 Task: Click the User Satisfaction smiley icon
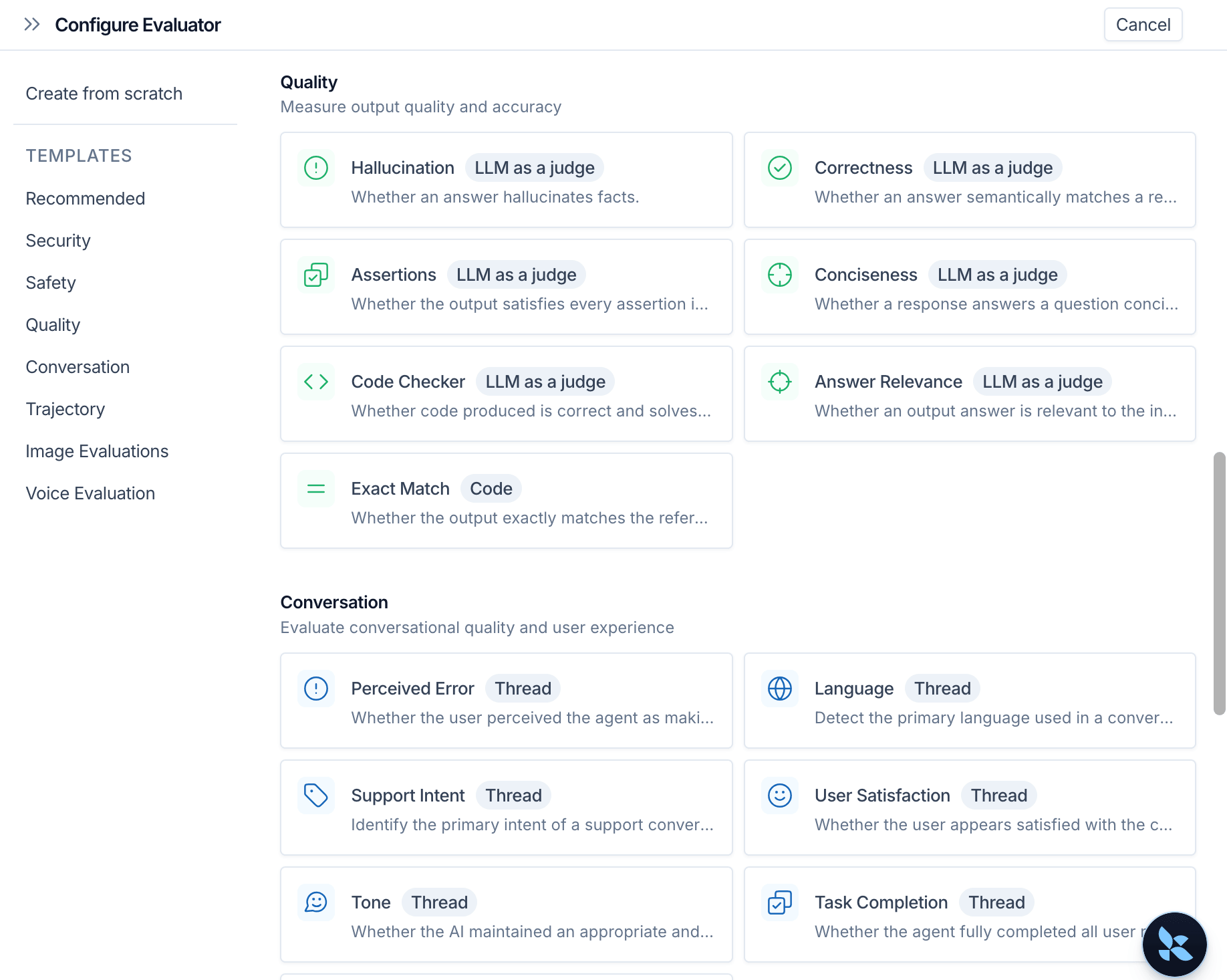(x=780, y=795)
